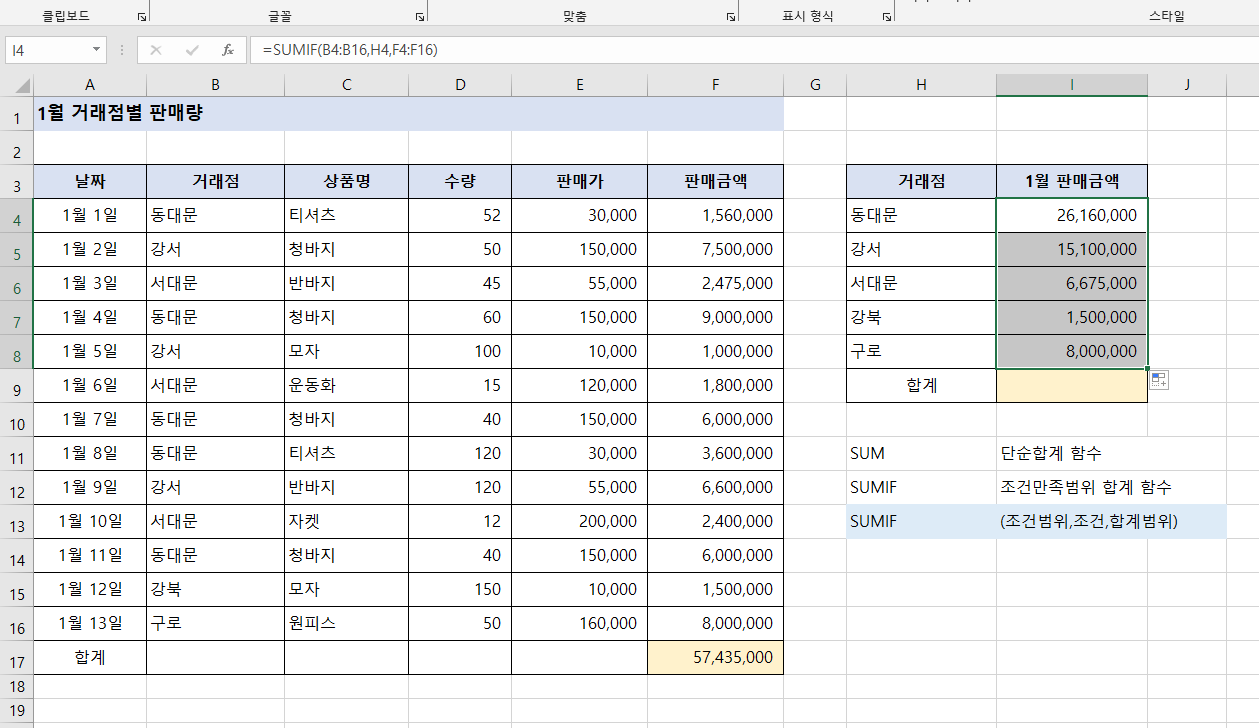The image size is (1259, 728).
Task: Select the quantity cell 52
Action: pyautogui.click(x=460, y=216)
